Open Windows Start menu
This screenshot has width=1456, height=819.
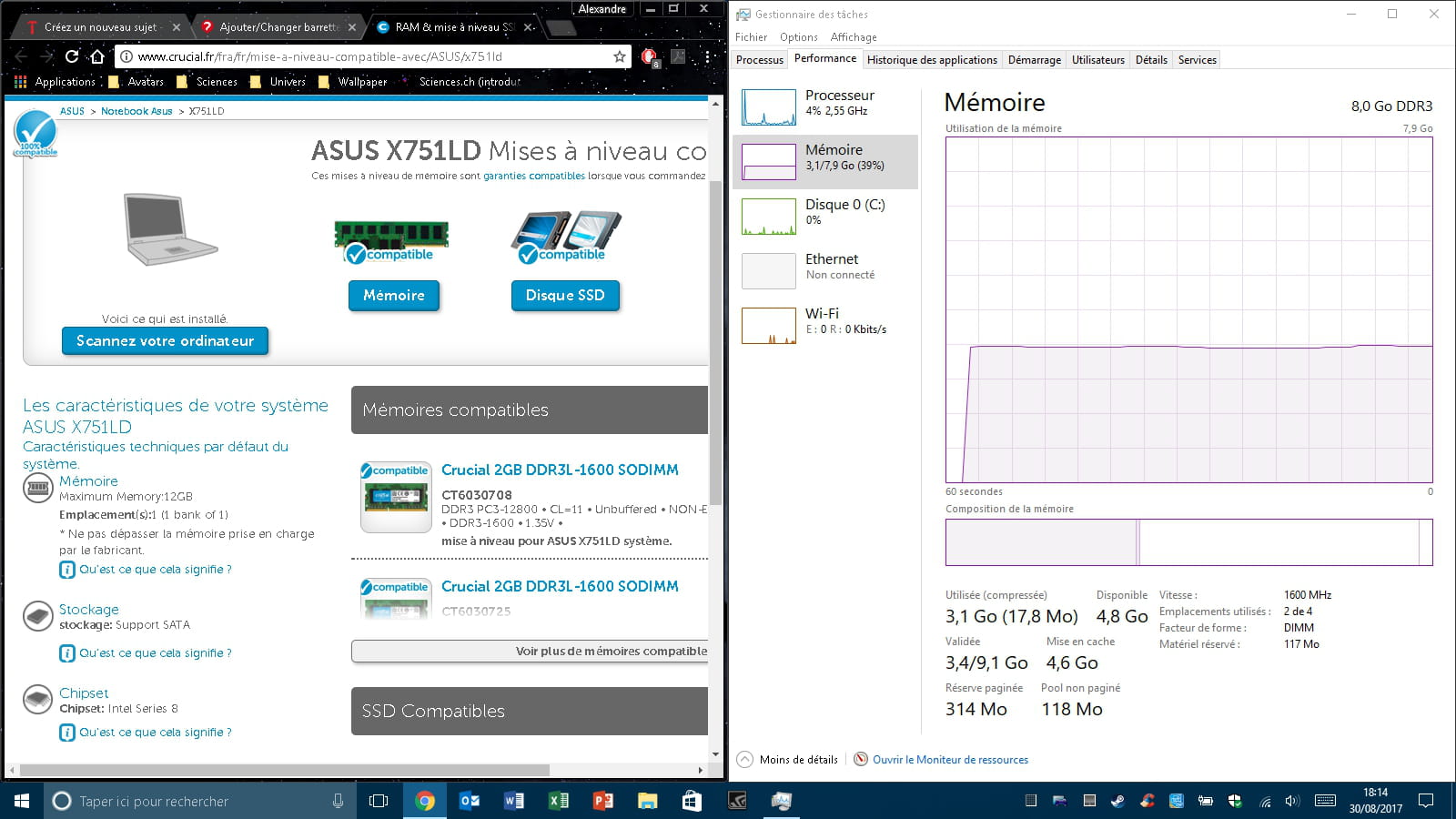coord(22,801)
